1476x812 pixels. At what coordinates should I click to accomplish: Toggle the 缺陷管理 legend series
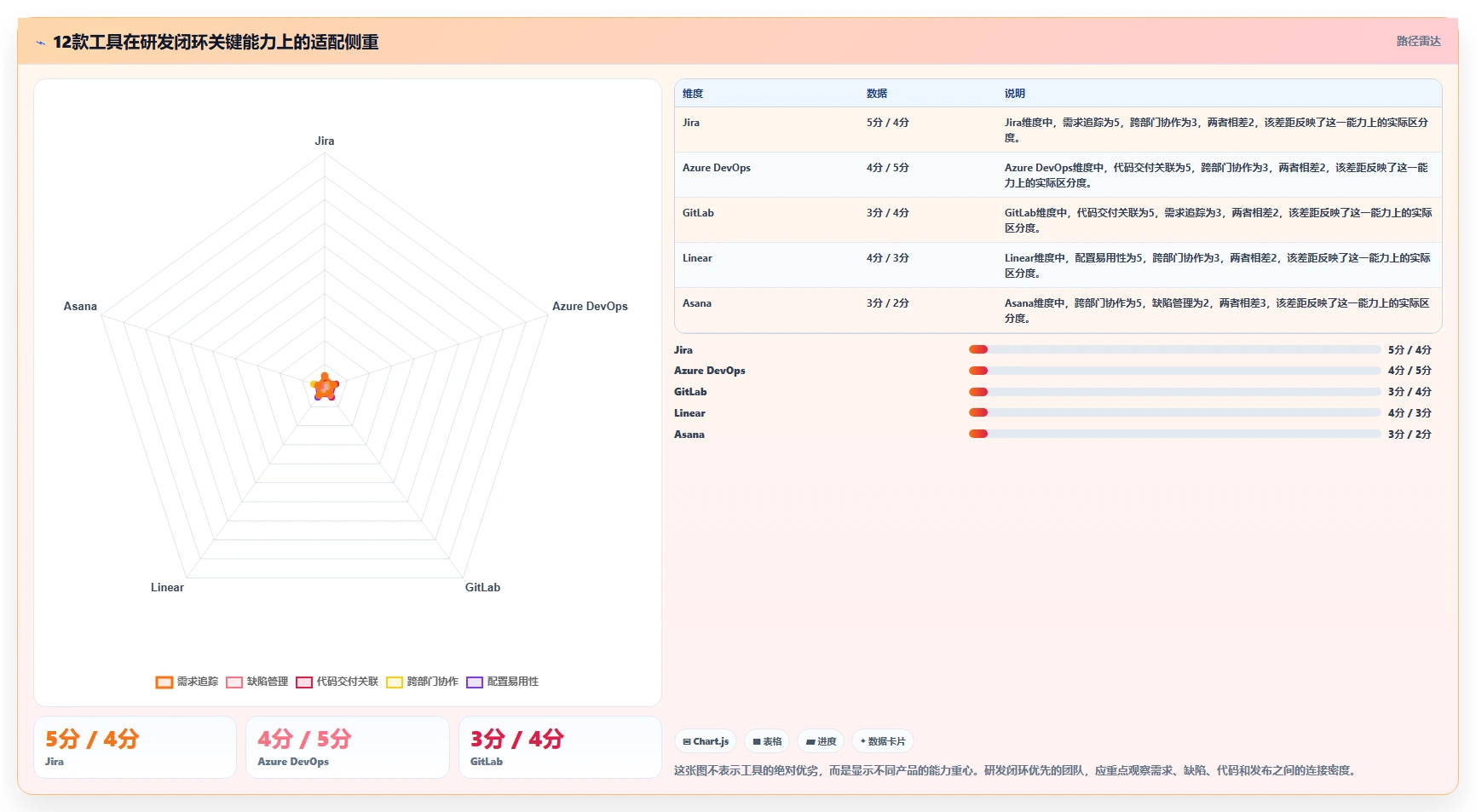257,682
